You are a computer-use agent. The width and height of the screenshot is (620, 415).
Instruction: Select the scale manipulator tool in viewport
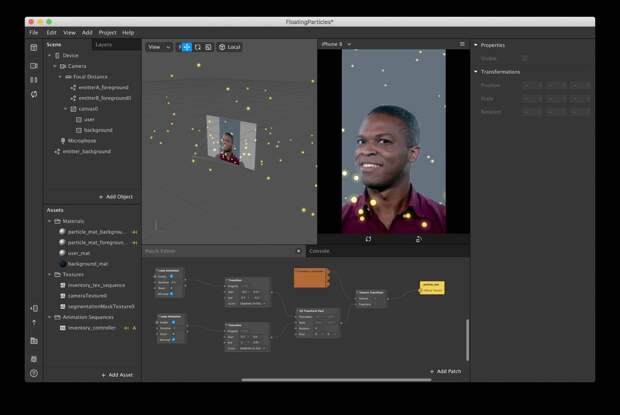[208, 47]
